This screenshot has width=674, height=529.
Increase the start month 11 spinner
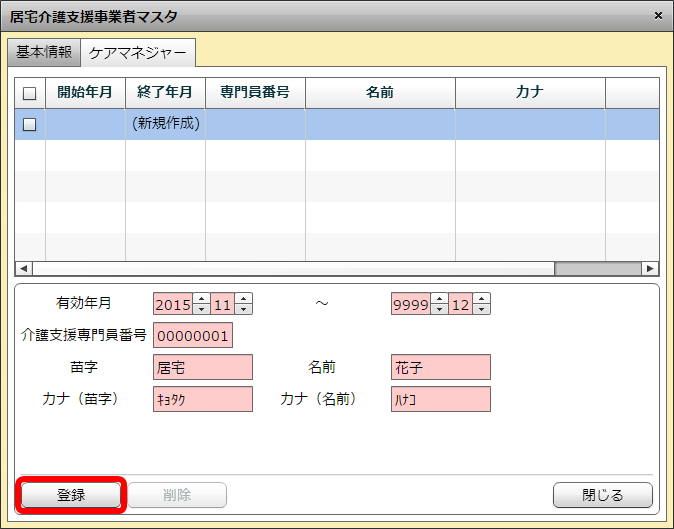pos(244,299)
